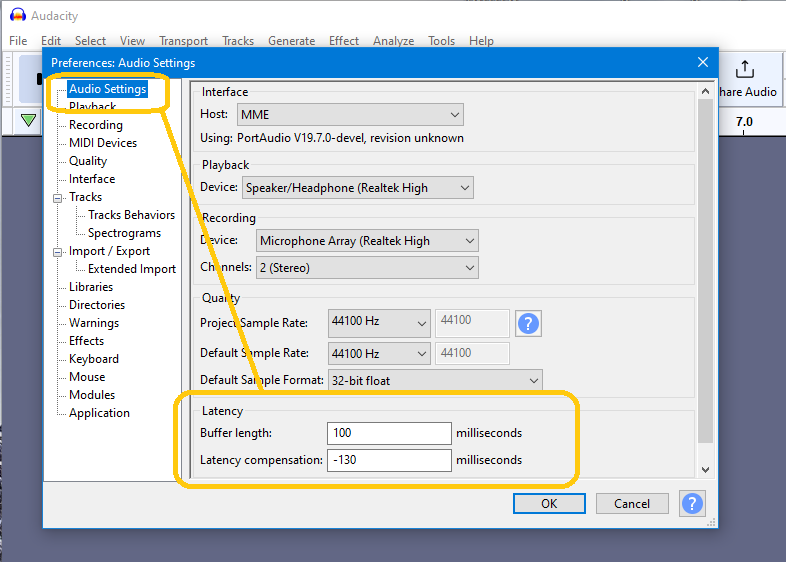Click the PortAudio version text
Screen dimensions: 786x562
pyautogui.click(x=350, y=138)
